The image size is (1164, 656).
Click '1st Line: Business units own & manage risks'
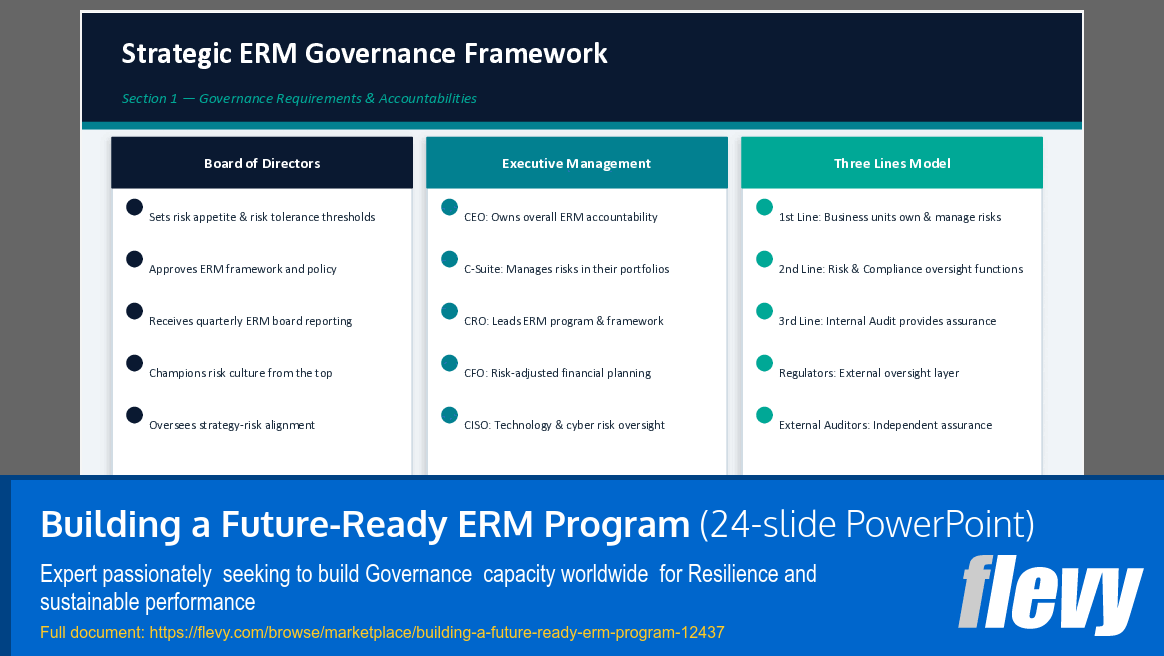[x=890, y=217]
